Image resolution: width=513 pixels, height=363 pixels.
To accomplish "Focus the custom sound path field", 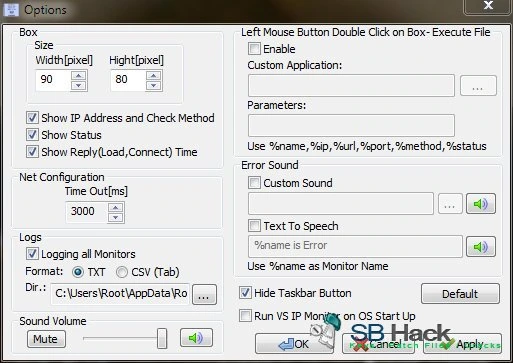I will click(341, 203).
